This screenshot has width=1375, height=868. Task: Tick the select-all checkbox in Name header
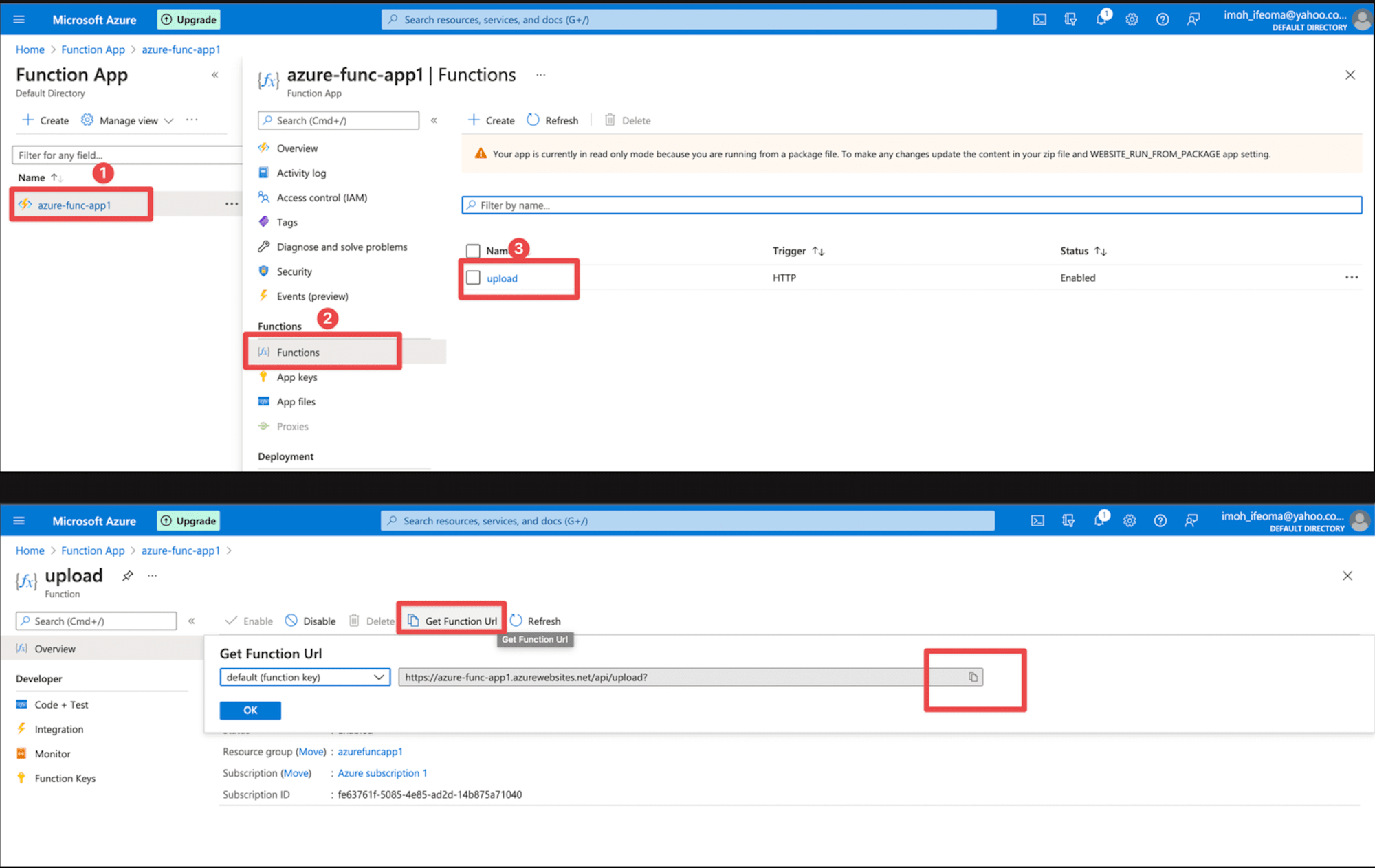pos(473,251)
